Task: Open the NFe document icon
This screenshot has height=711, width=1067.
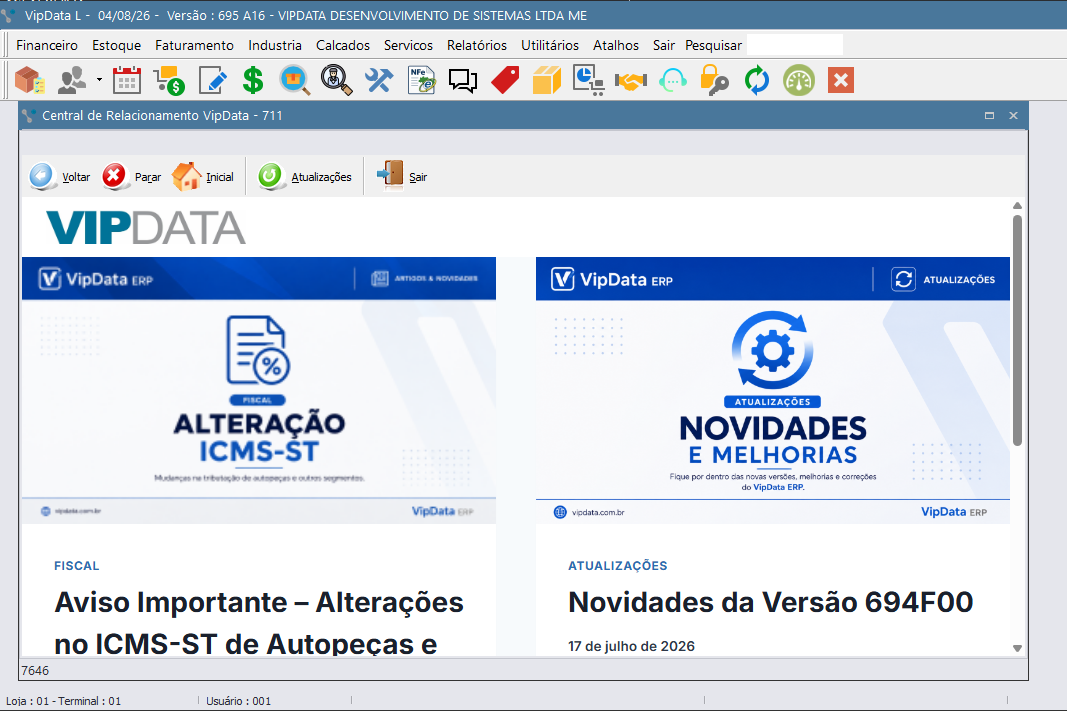Action: click(x=421, y=80)
